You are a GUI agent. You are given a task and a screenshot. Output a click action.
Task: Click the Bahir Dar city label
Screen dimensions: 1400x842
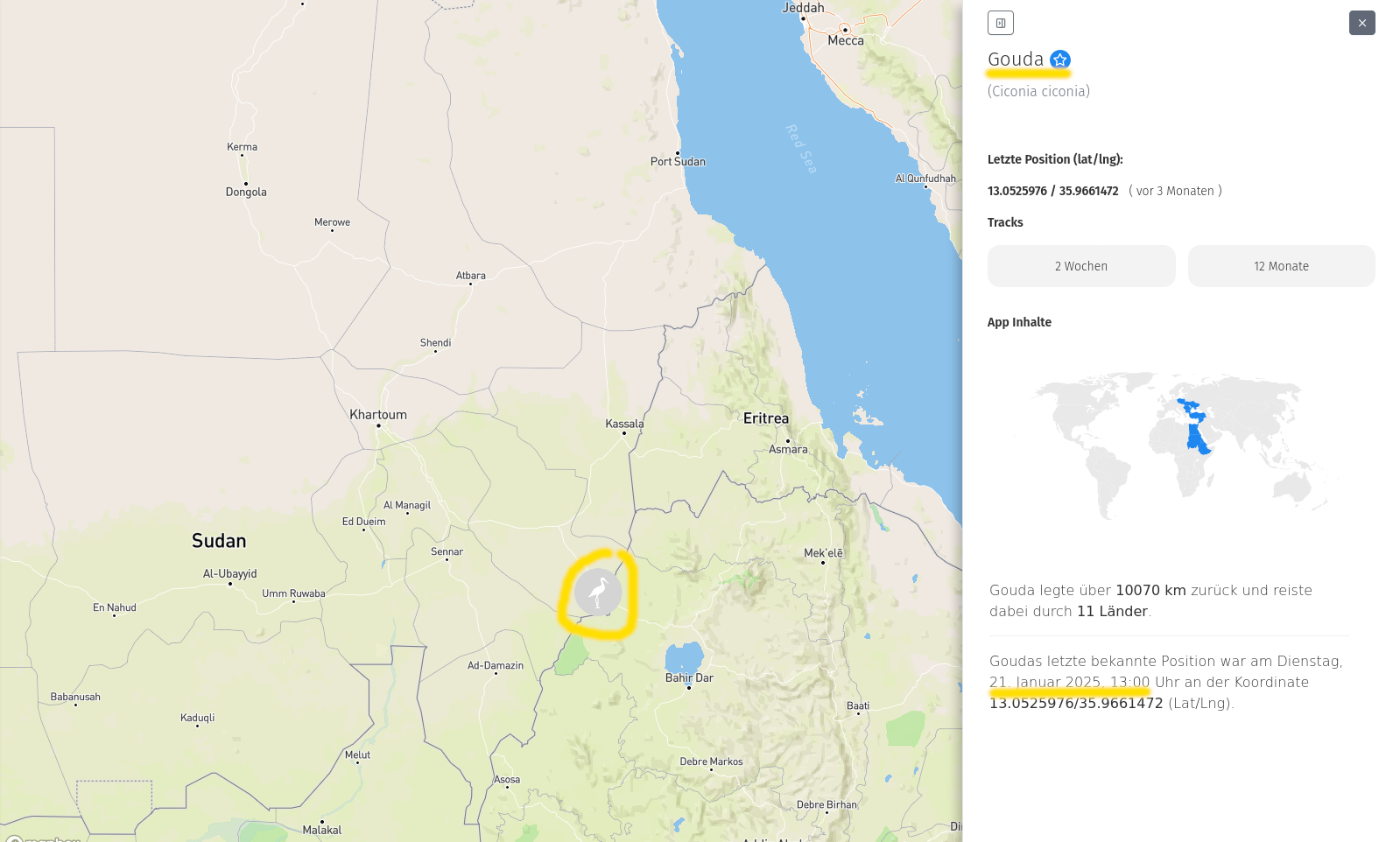[x=689, y=677]
